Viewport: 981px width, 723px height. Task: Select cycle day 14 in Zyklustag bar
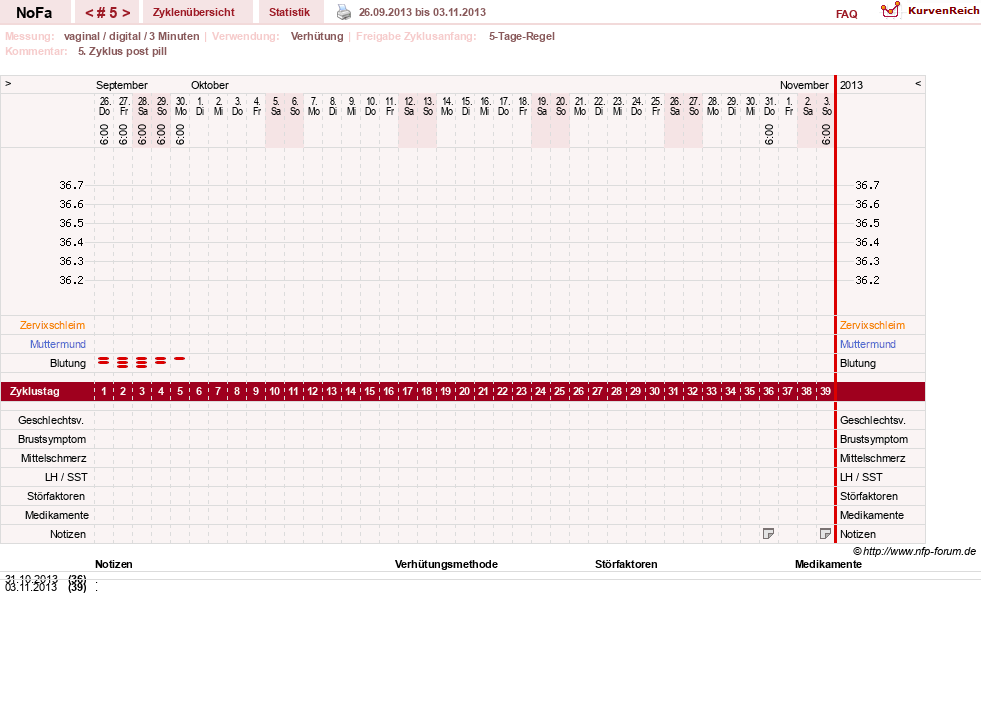pos(350,391)
